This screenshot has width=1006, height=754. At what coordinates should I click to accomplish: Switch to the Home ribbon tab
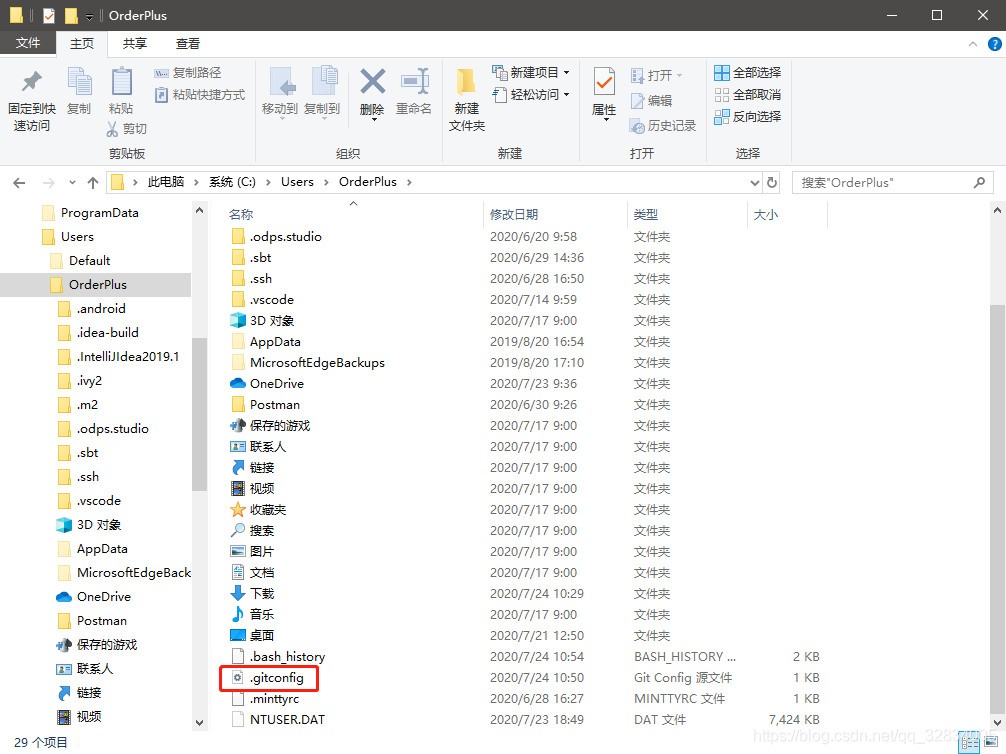click(x=81, y=44)
